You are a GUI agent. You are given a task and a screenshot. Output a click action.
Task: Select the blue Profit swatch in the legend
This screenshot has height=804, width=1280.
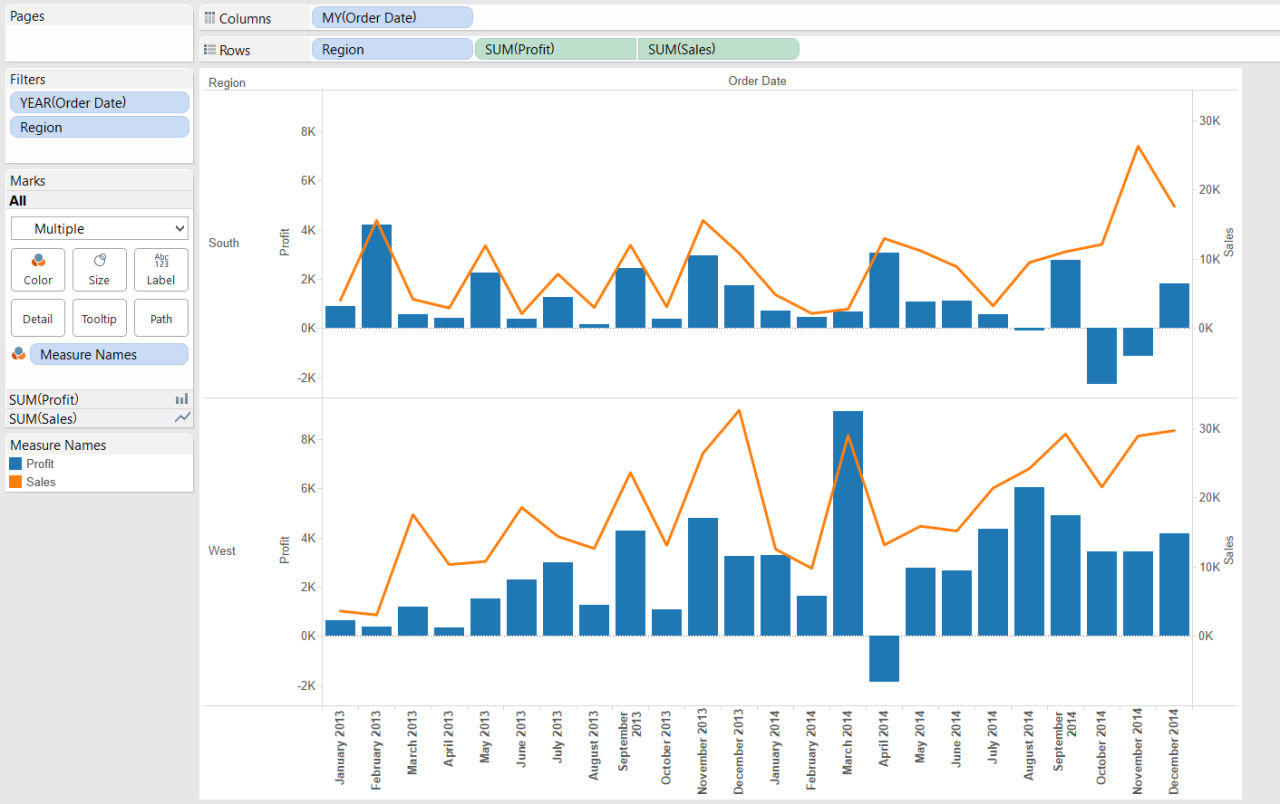15,464
